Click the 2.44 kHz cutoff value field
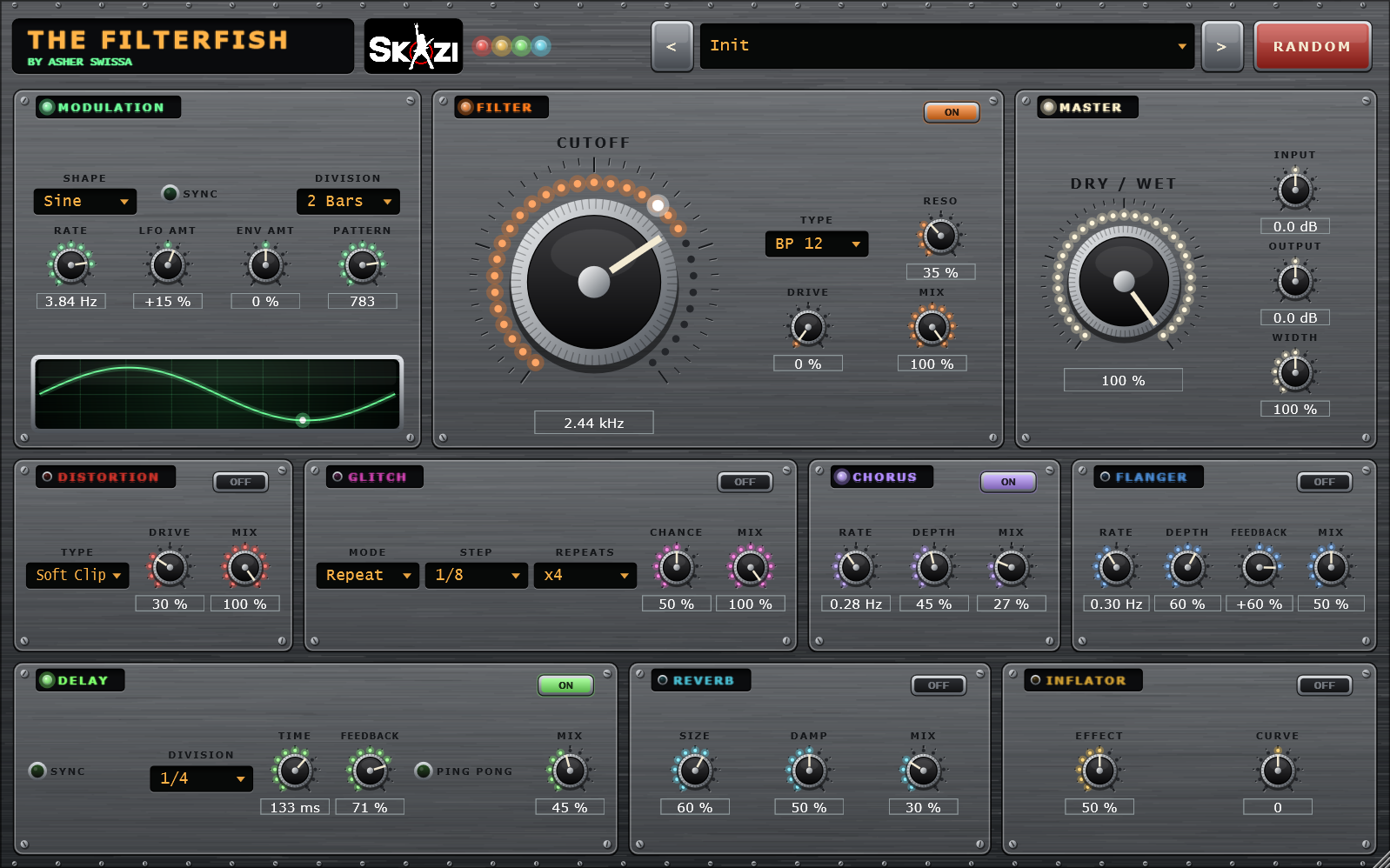 (594, 423)
